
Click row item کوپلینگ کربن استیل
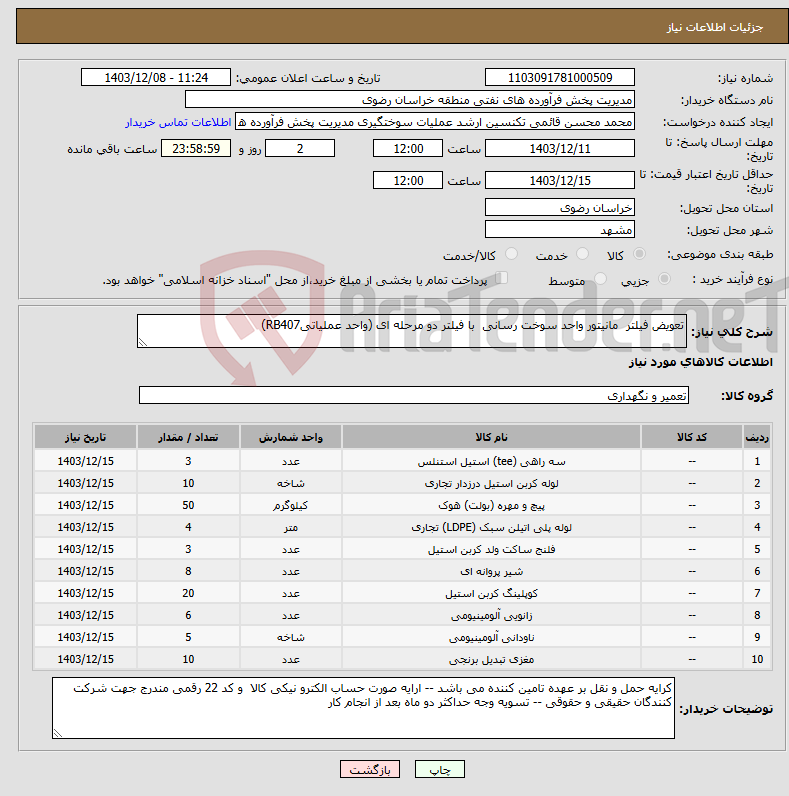pyautogui.click(x=491, y=593)
